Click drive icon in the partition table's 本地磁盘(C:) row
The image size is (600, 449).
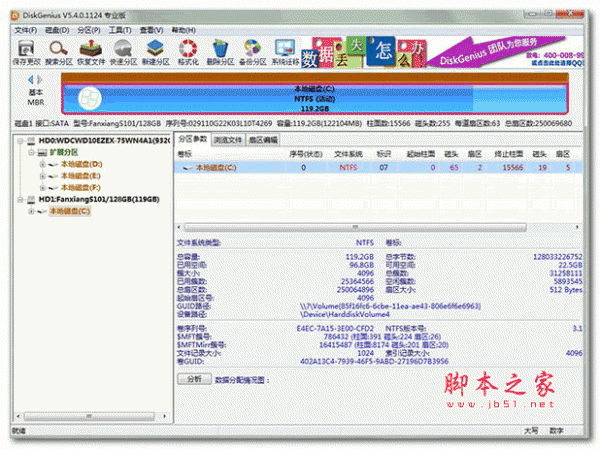[x=188, y=168]
